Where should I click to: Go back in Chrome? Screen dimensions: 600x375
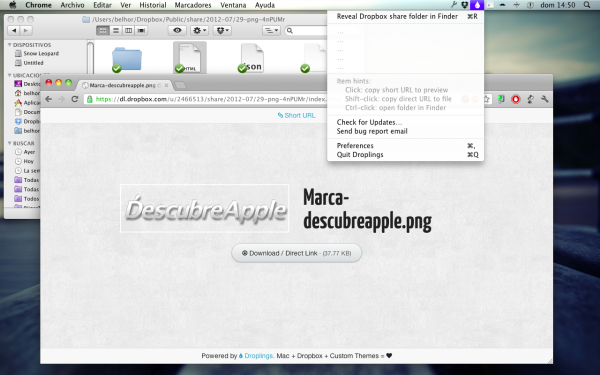pyautogui.click(x=49, y=99)
